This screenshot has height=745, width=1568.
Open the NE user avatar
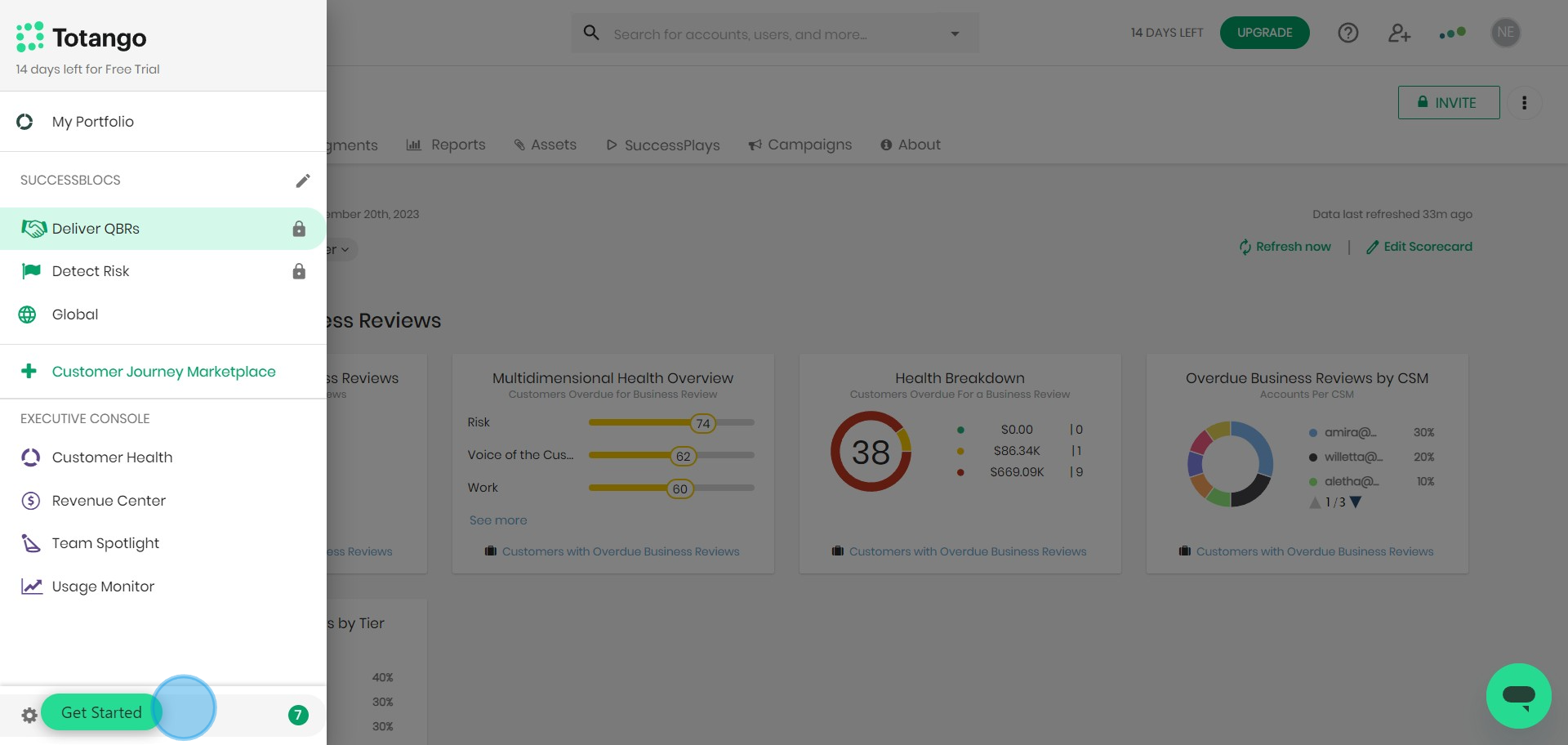[x=1506, y=33]
